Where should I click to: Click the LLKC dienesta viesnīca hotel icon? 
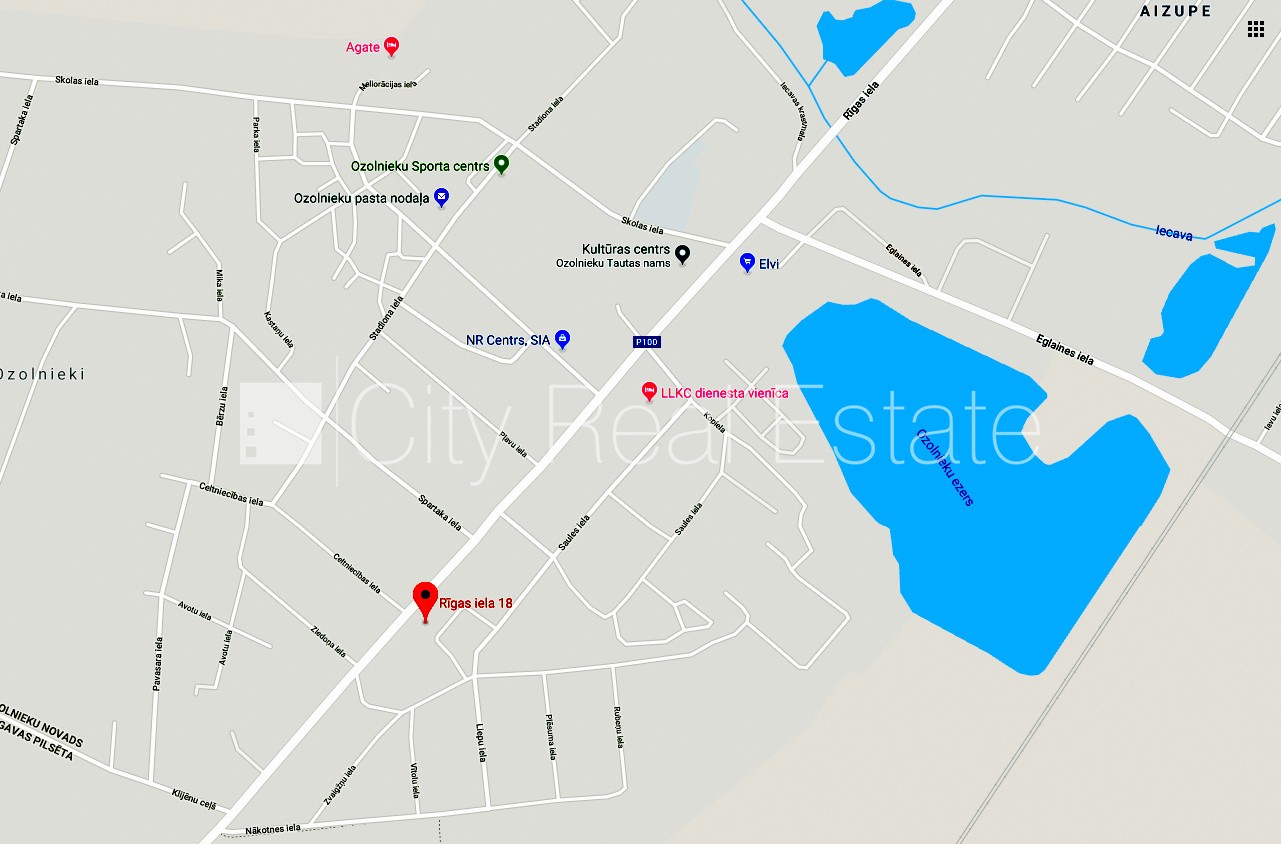click(649, 392)
